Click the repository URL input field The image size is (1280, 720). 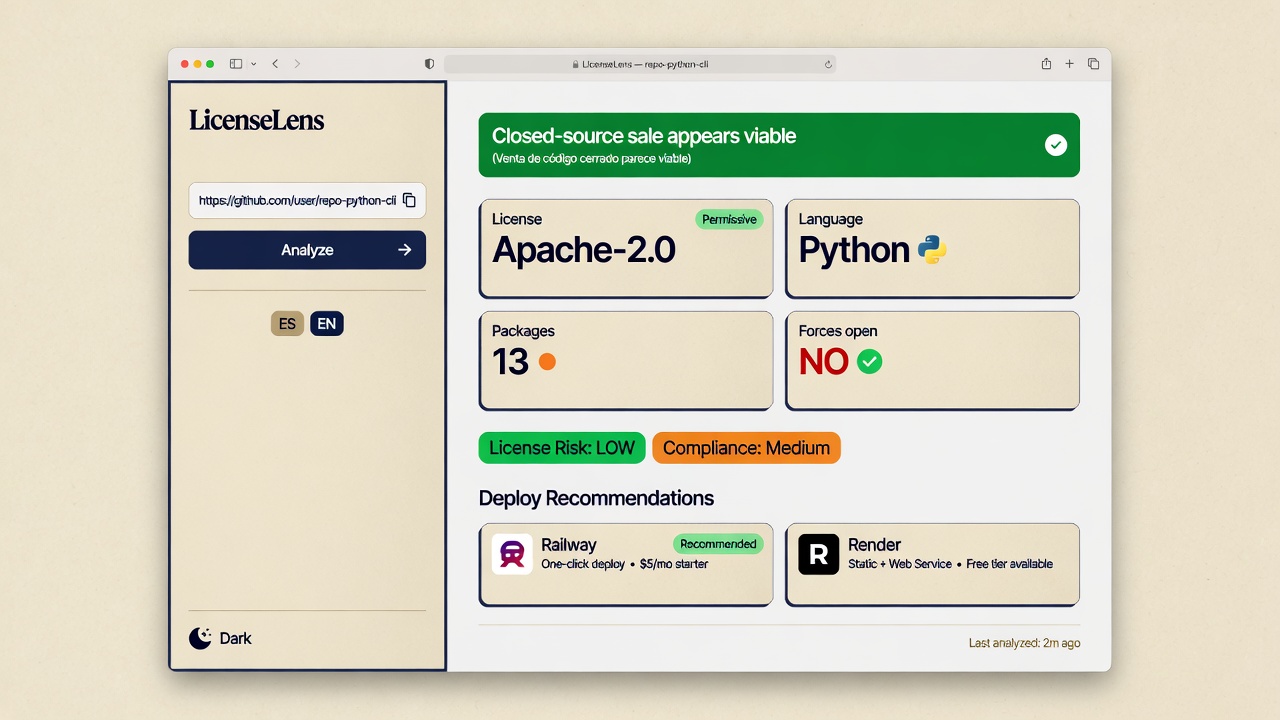point(307,200)
